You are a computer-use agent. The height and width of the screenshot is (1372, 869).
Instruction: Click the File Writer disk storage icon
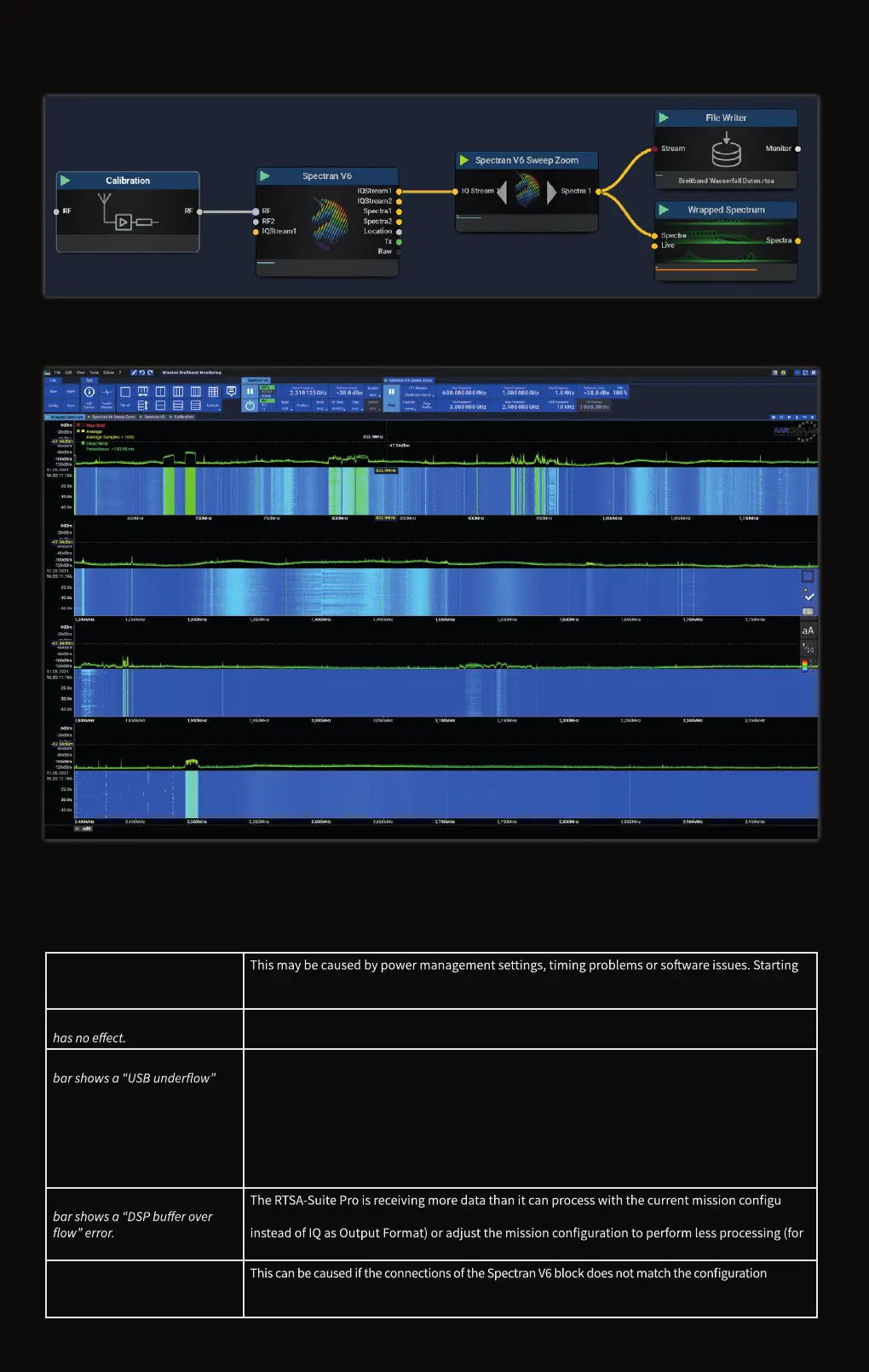coord(727,151)
